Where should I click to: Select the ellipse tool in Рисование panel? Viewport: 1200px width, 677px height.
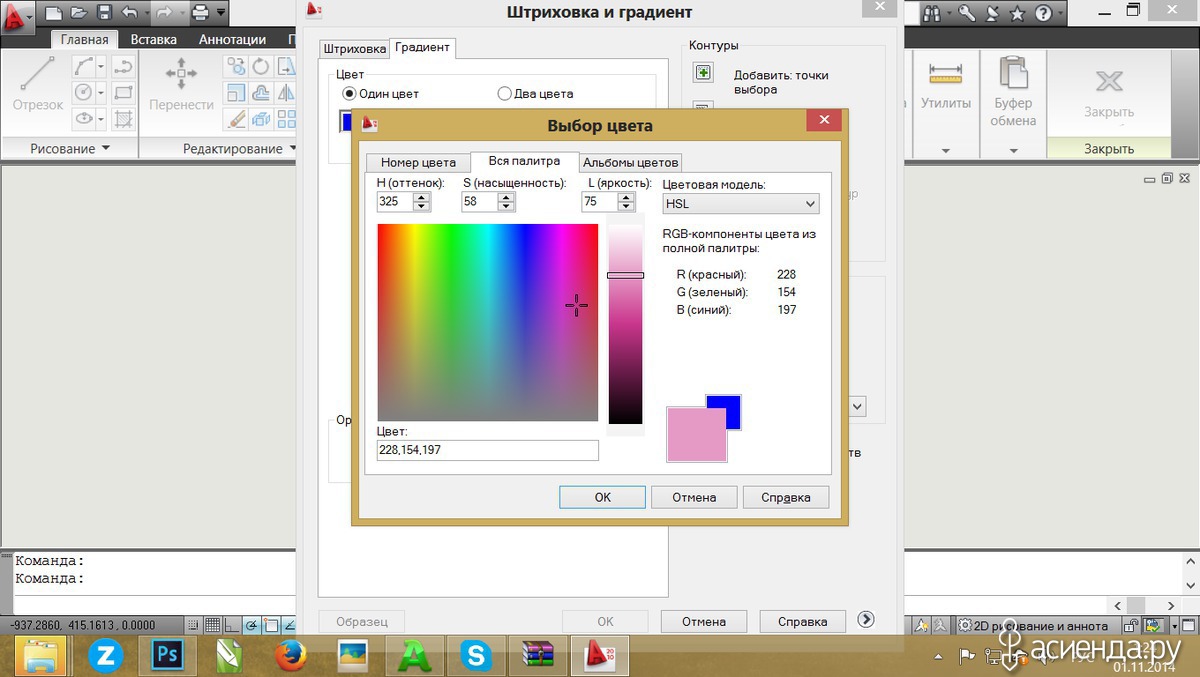[84, 119]
